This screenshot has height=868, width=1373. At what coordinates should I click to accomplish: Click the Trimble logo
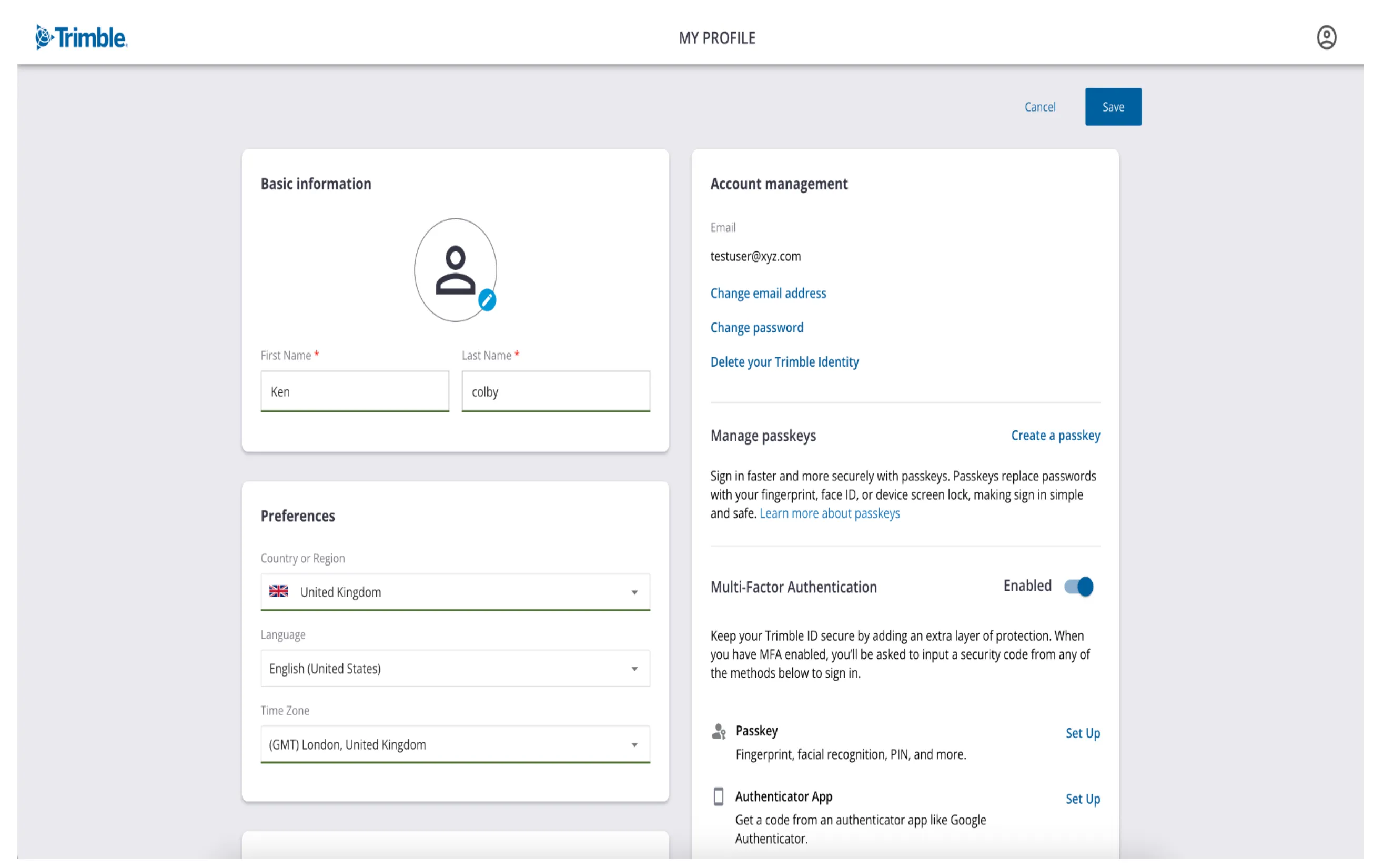tap(82, 38)
